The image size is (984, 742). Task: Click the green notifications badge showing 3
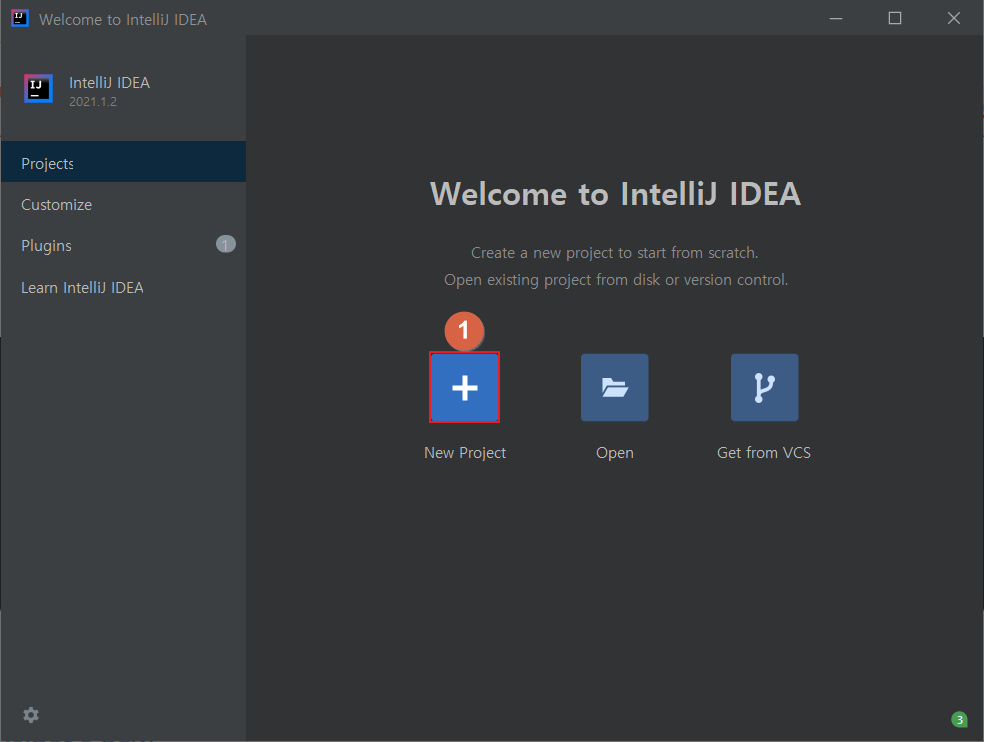tap(959, 719)
